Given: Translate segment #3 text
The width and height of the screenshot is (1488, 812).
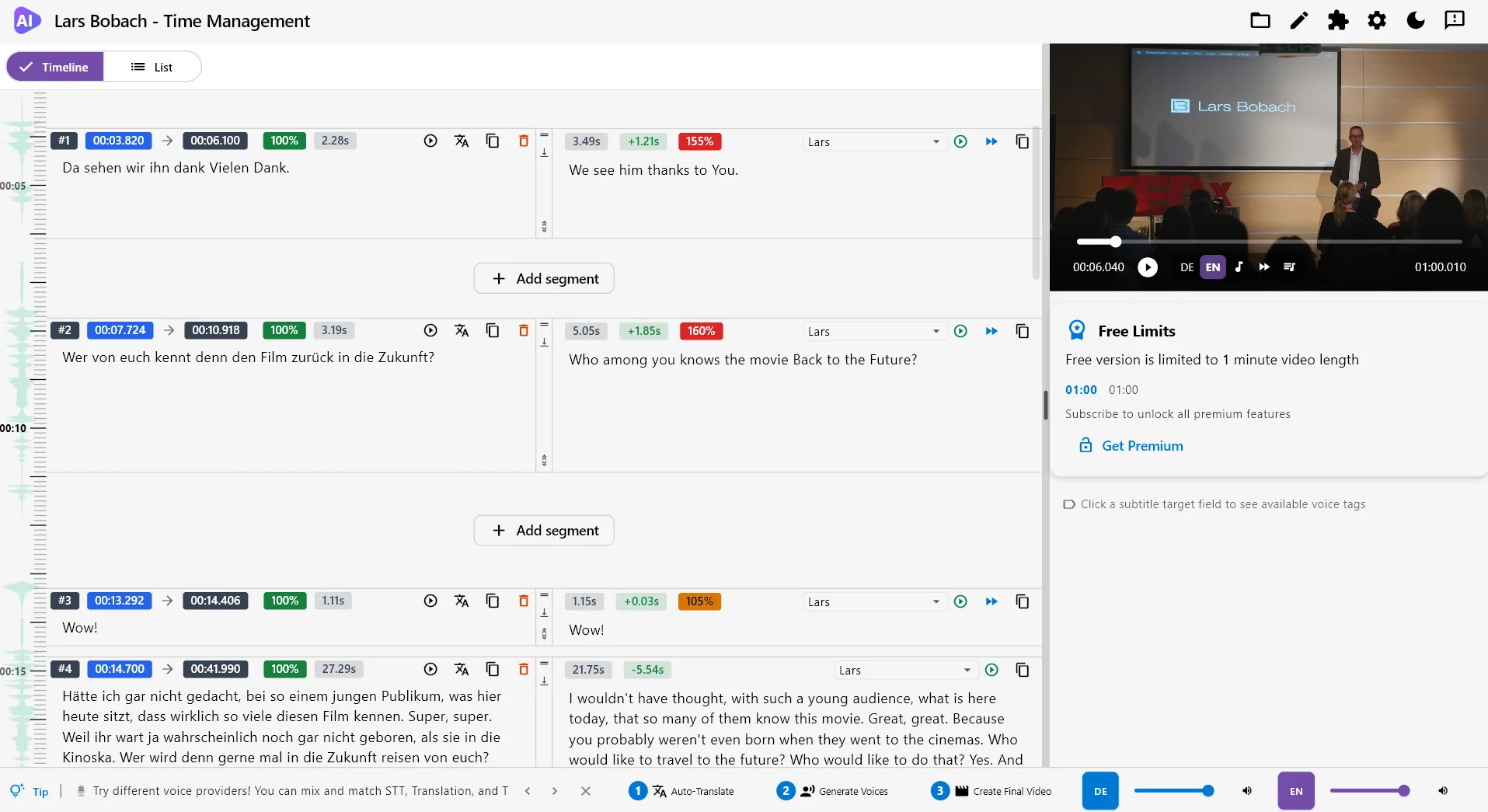Looking at the screenshot, I should (x=462, y=601).
